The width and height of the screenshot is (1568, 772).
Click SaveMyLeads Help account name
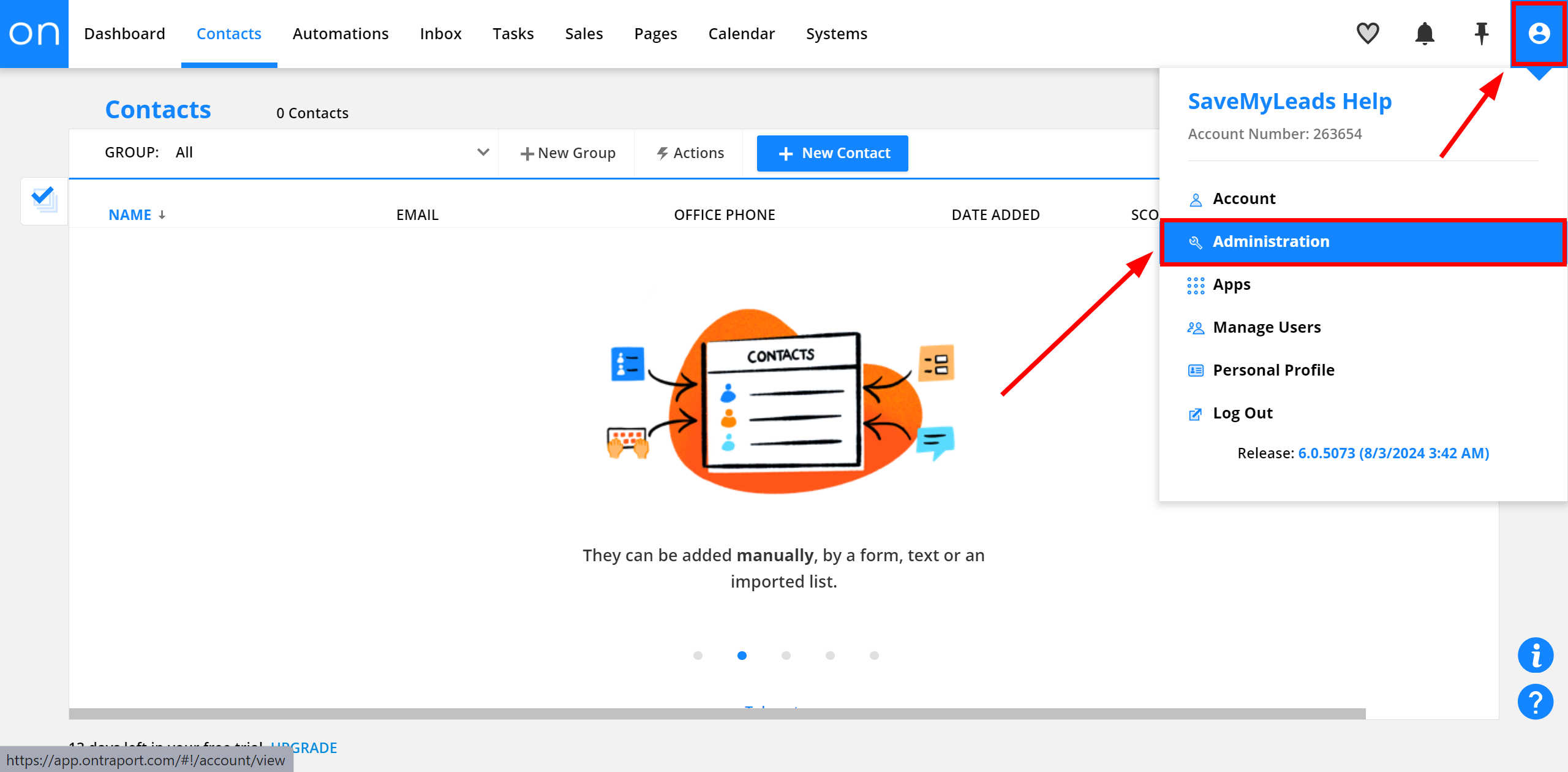pyautogui.click(x=1289, y=101)
